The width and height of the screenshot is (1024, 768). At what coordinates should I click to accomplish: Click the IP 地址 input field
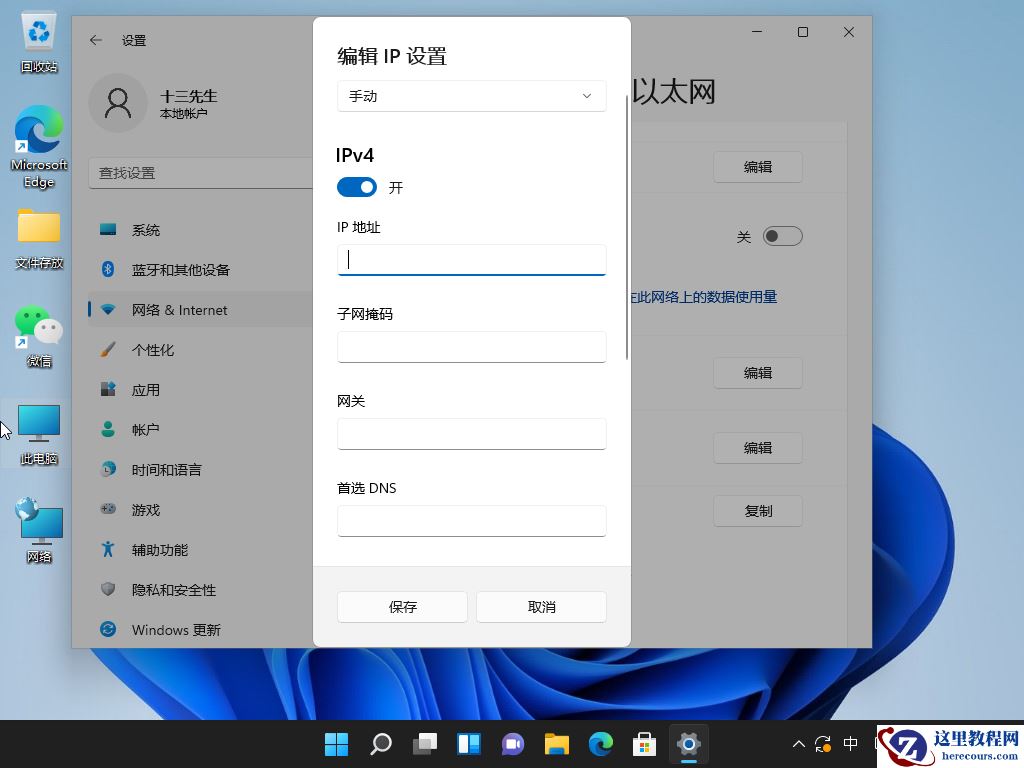click(x=471, y=259)
